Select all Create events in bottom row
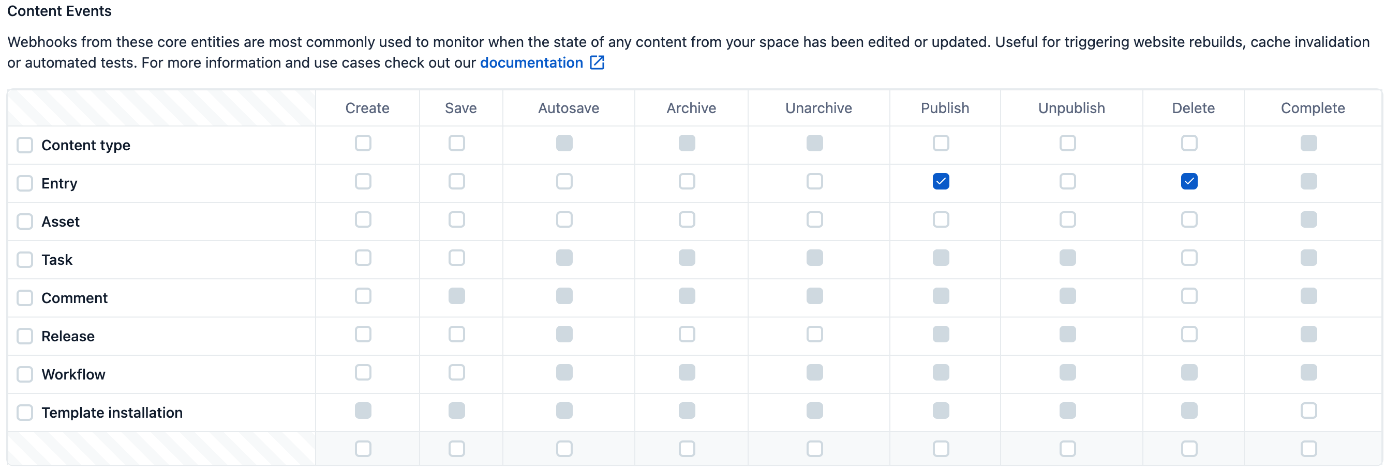Image resolution: width=1400 pixels, height=474 pixels. 363,449
